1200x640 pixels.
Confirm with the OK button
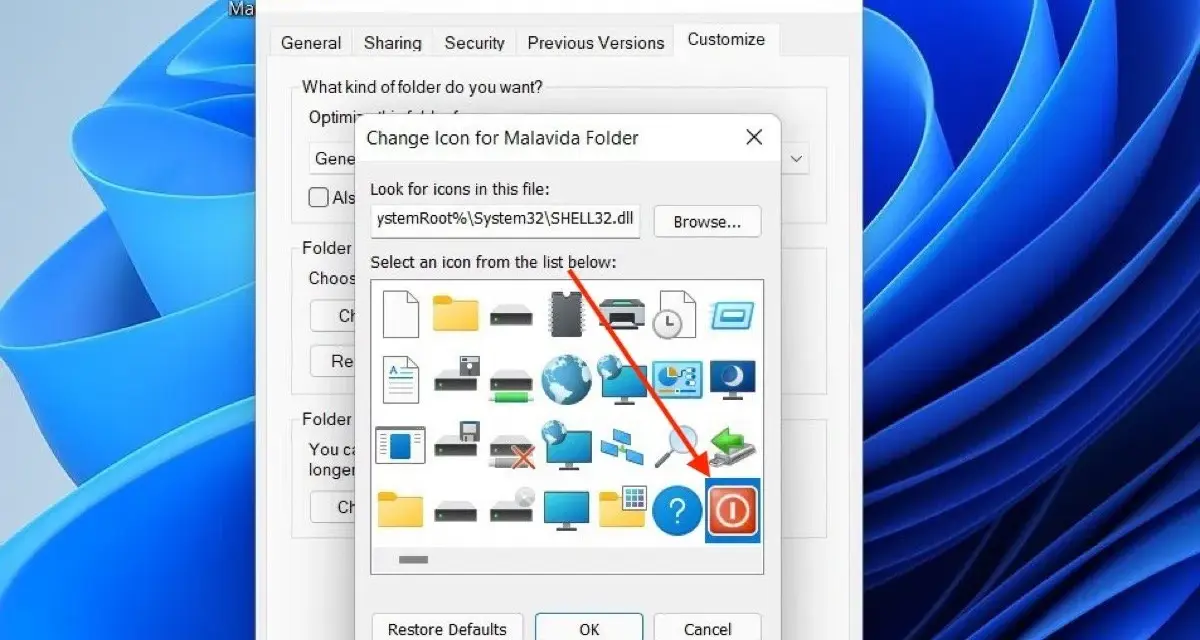click(x=589, y=628)
